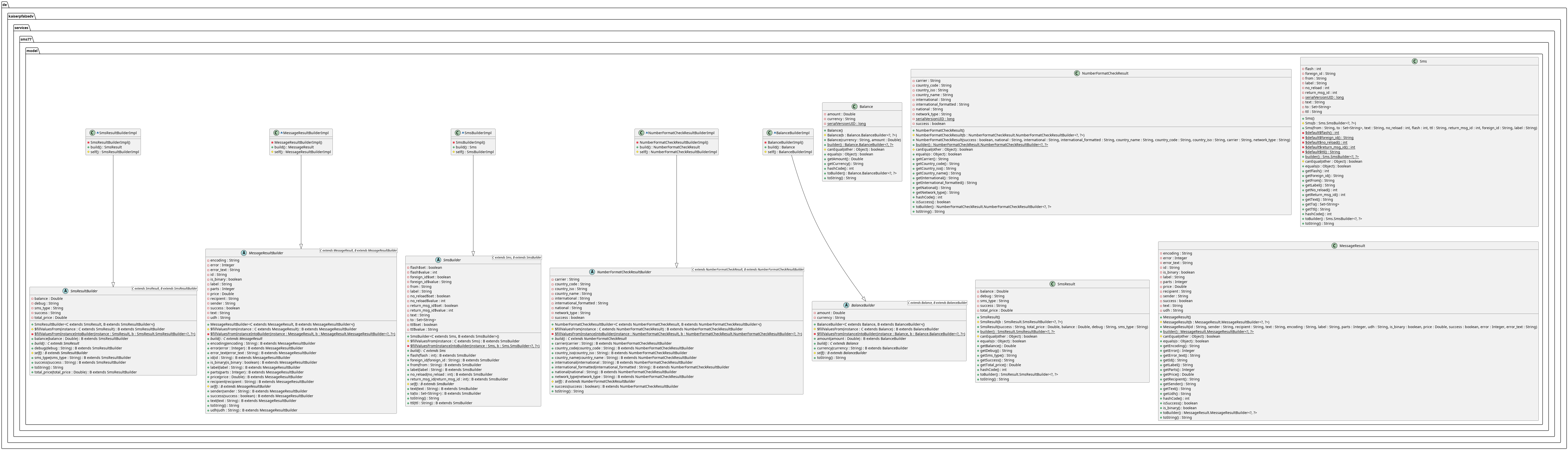1568x450 pixels.
Task: Click 'ttl$value : String' field in SmsBuilder
Action: tap(424, 329)
